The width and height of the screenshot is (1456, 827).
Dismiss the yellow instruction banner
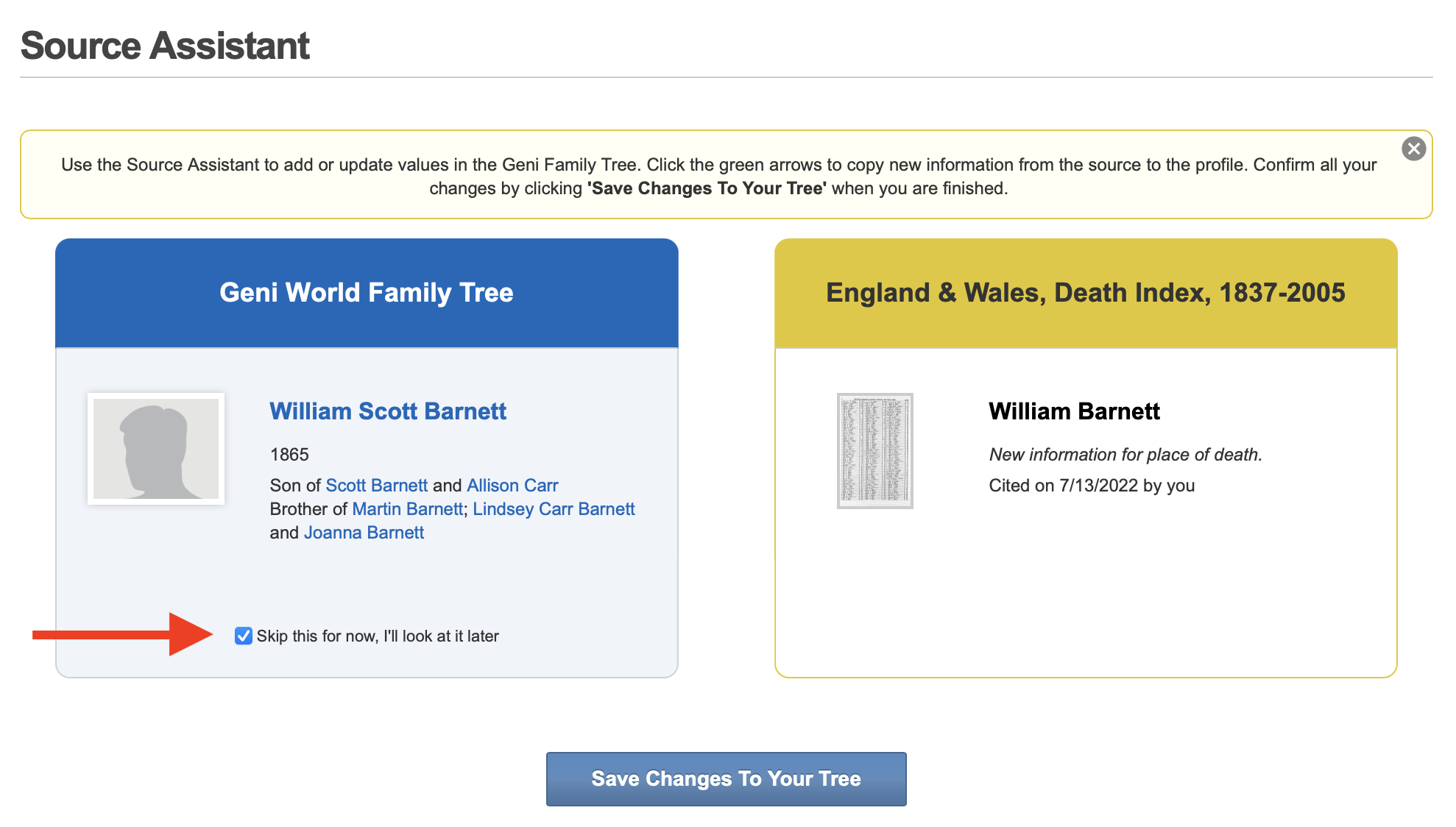coord(1413,149)
